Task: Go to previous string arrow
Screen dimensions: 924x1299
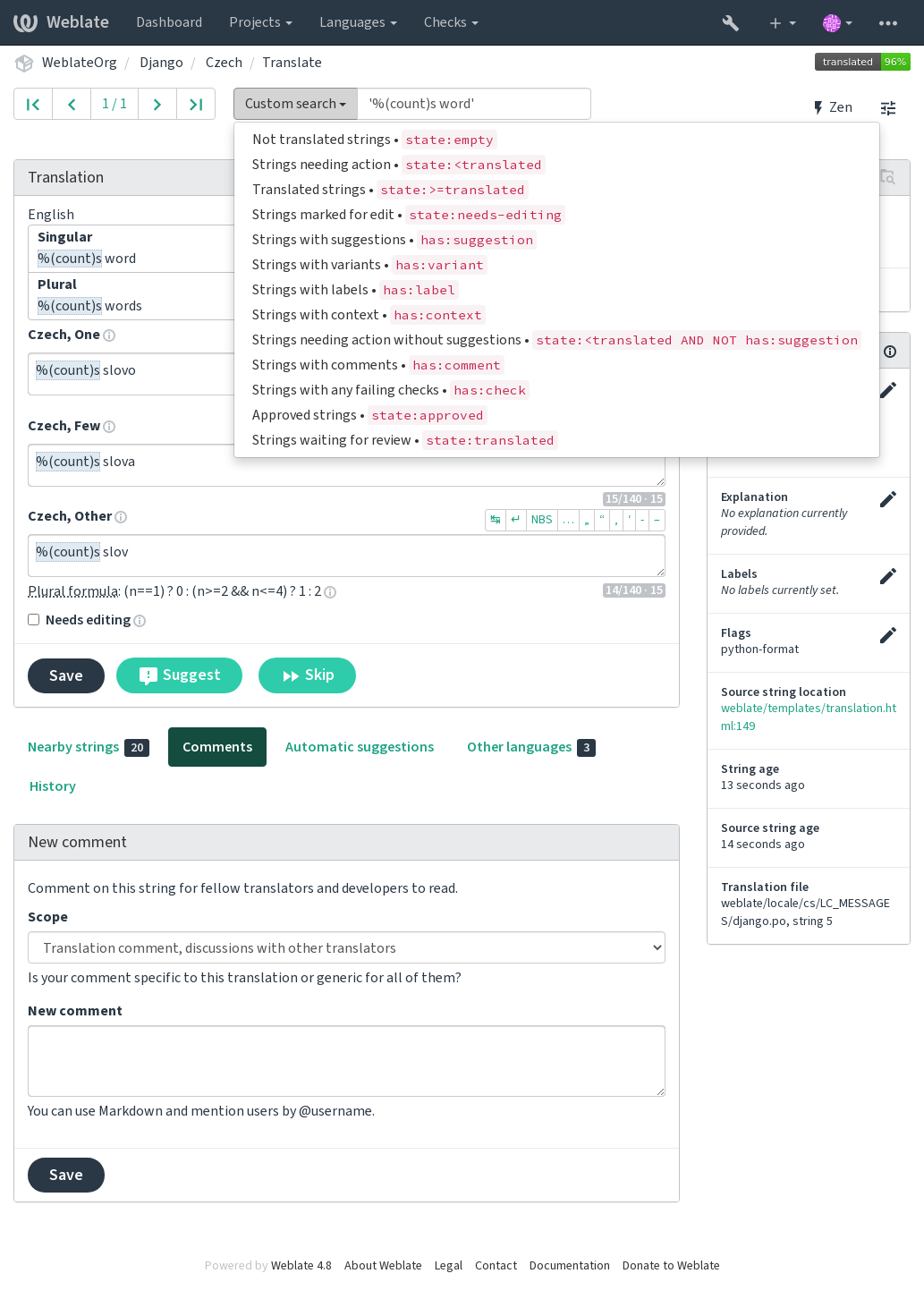Action: pyautogui.click(x=72, y=104)
